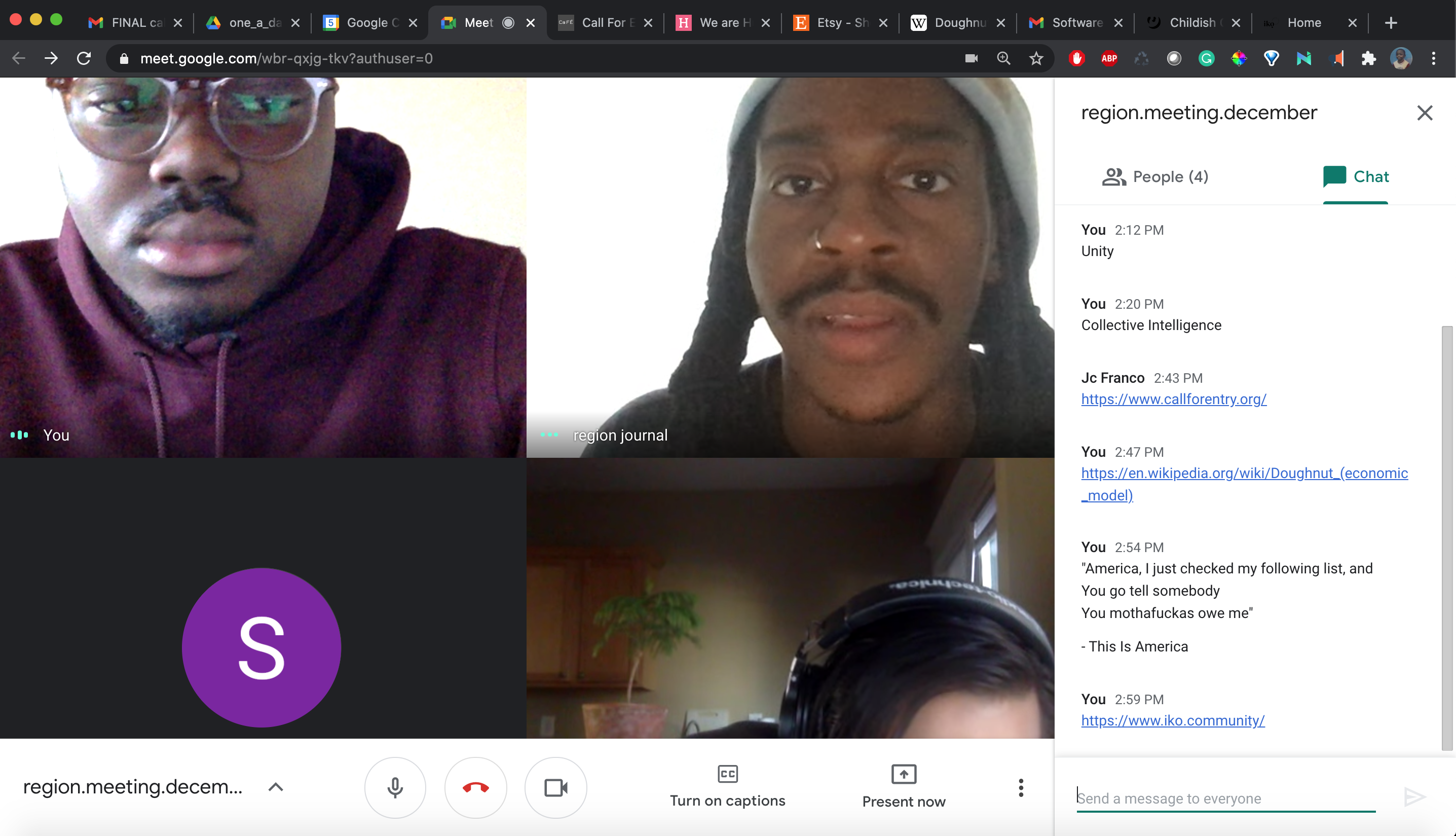Screen dimensions: 1456x836
Task: Click the chat panel scrollbar
Action: [x=1447, y=537]
